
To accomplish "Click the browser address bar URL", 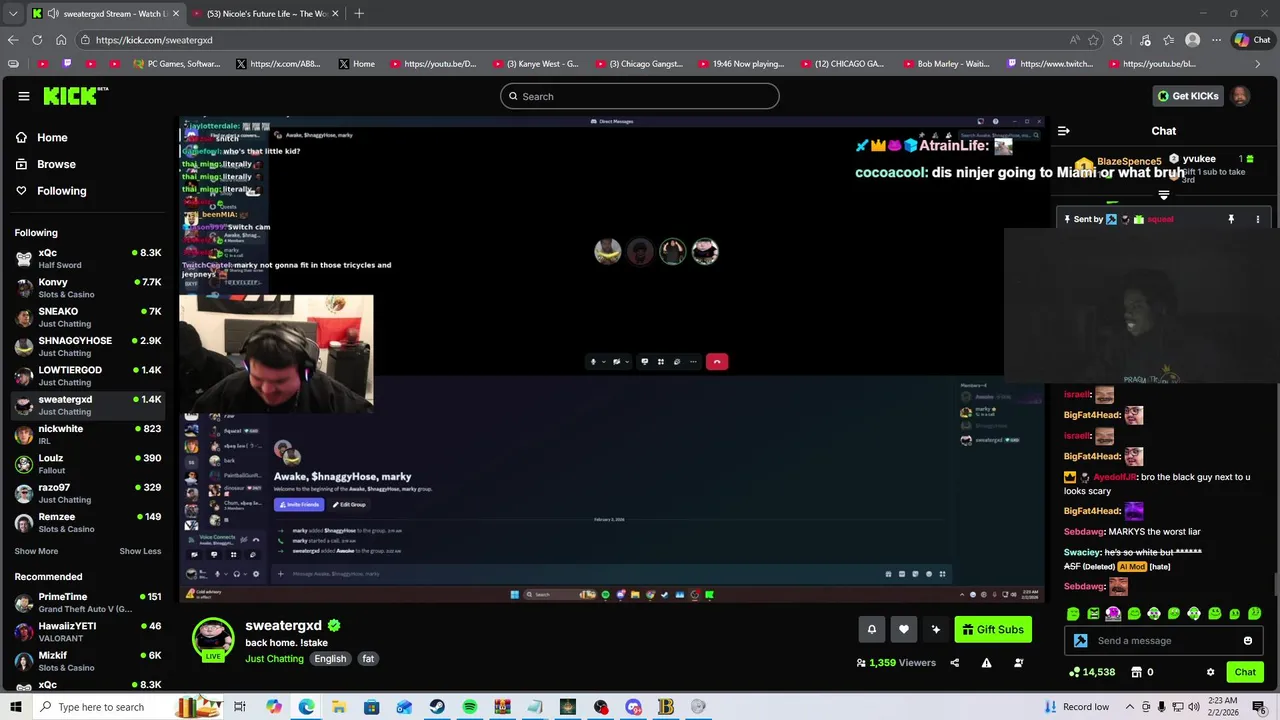I will coord(155,40).
